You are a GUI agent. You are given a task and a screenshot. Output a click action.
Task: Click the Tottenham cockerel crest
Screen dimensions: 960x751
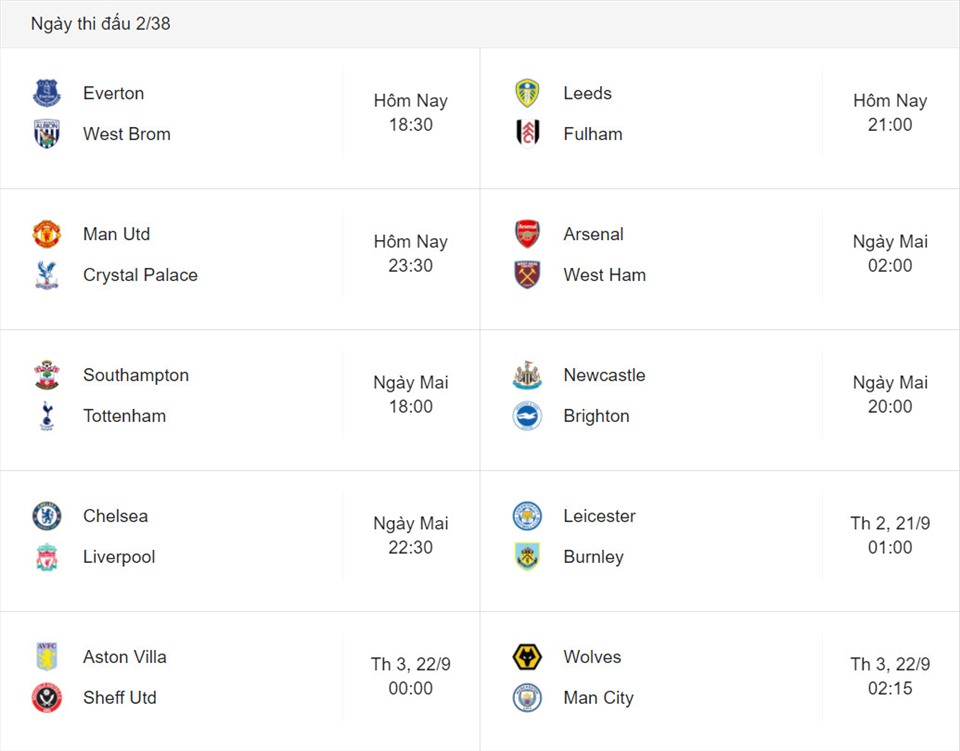(47, 416)
